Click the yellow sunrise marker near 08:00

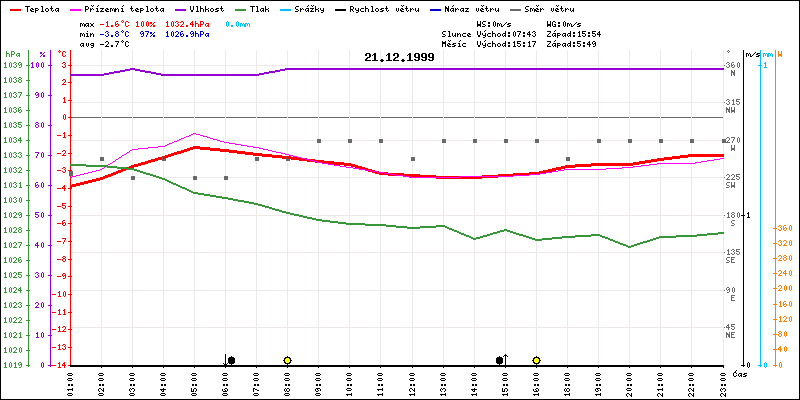pyautogui.click(x=287, y=360)
